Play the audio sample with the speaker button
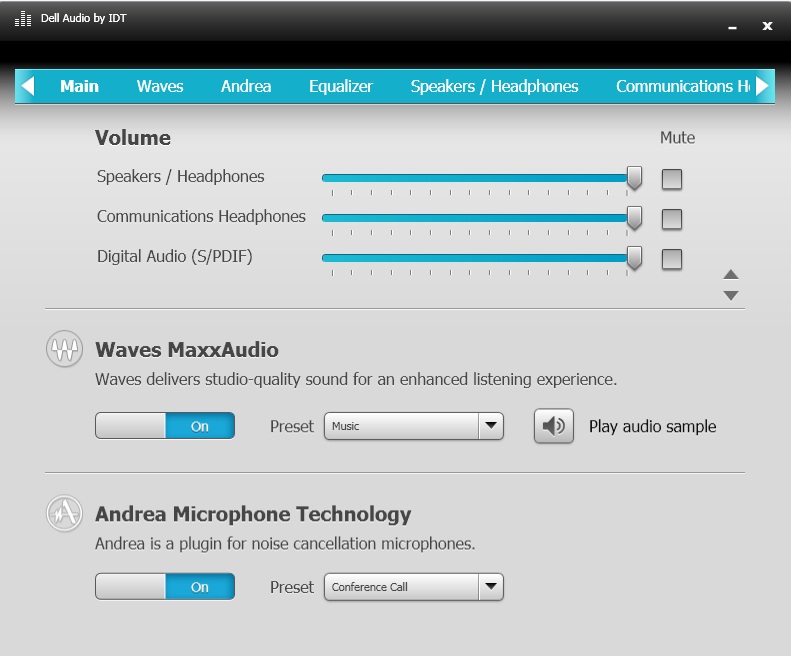Screen dimensions: 791x656 coord(553,426)
